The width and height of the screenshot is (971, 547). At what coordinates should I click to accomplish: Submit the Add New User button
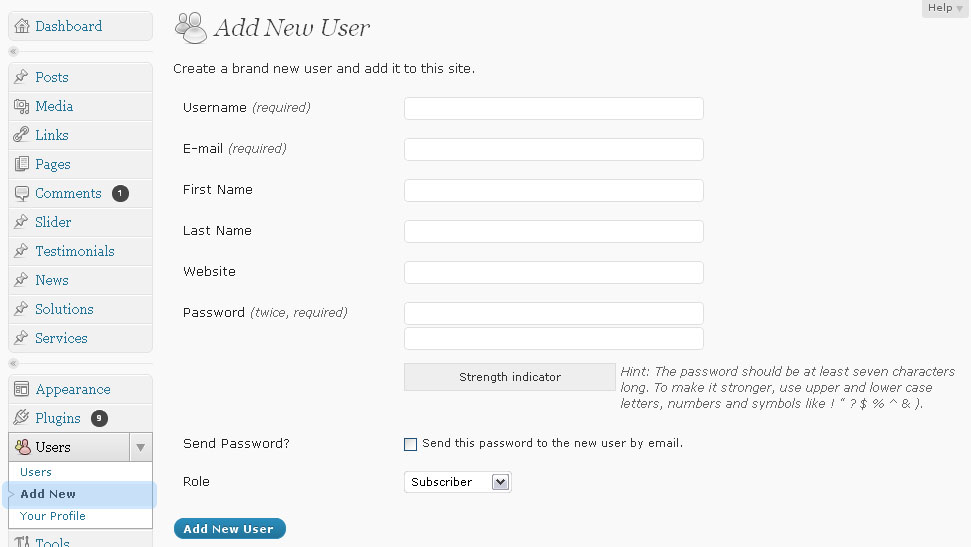coord(230,528)
